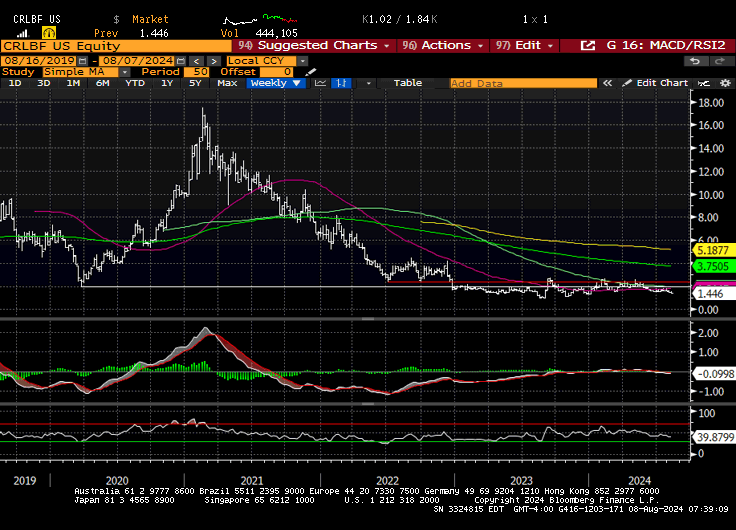Click the signal strength bars icon
736x530 pixels.
[x=23, y=33]
